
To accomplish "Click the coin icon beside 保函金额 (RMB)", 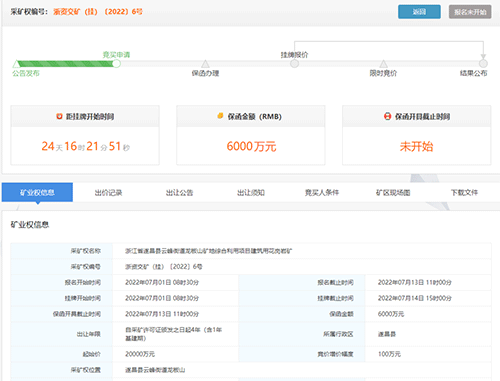I will [x=220, y=116].
